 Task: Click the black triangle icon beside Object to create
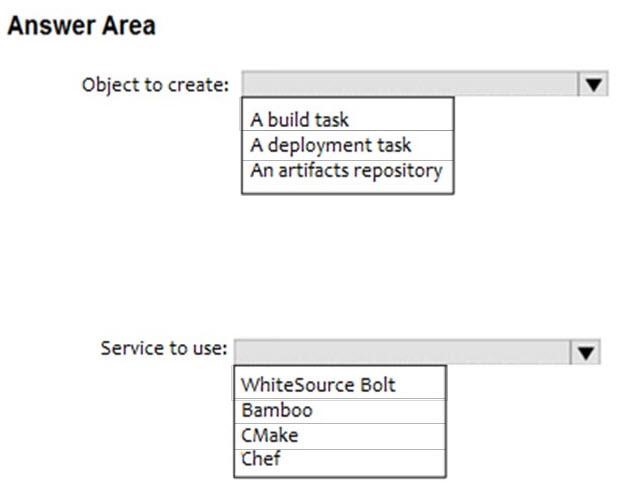[593, 85]
